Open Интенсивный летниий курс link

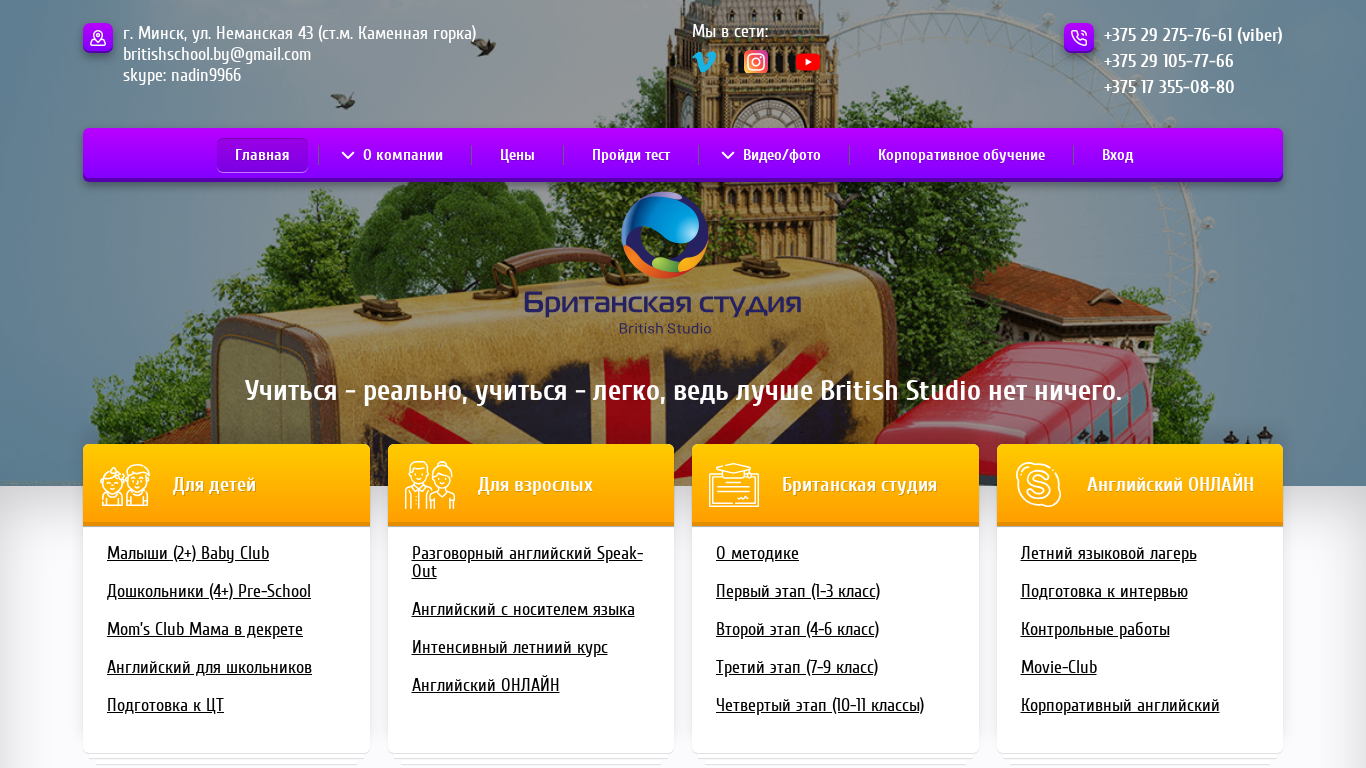pyautogui.click(x=510, y=647)
